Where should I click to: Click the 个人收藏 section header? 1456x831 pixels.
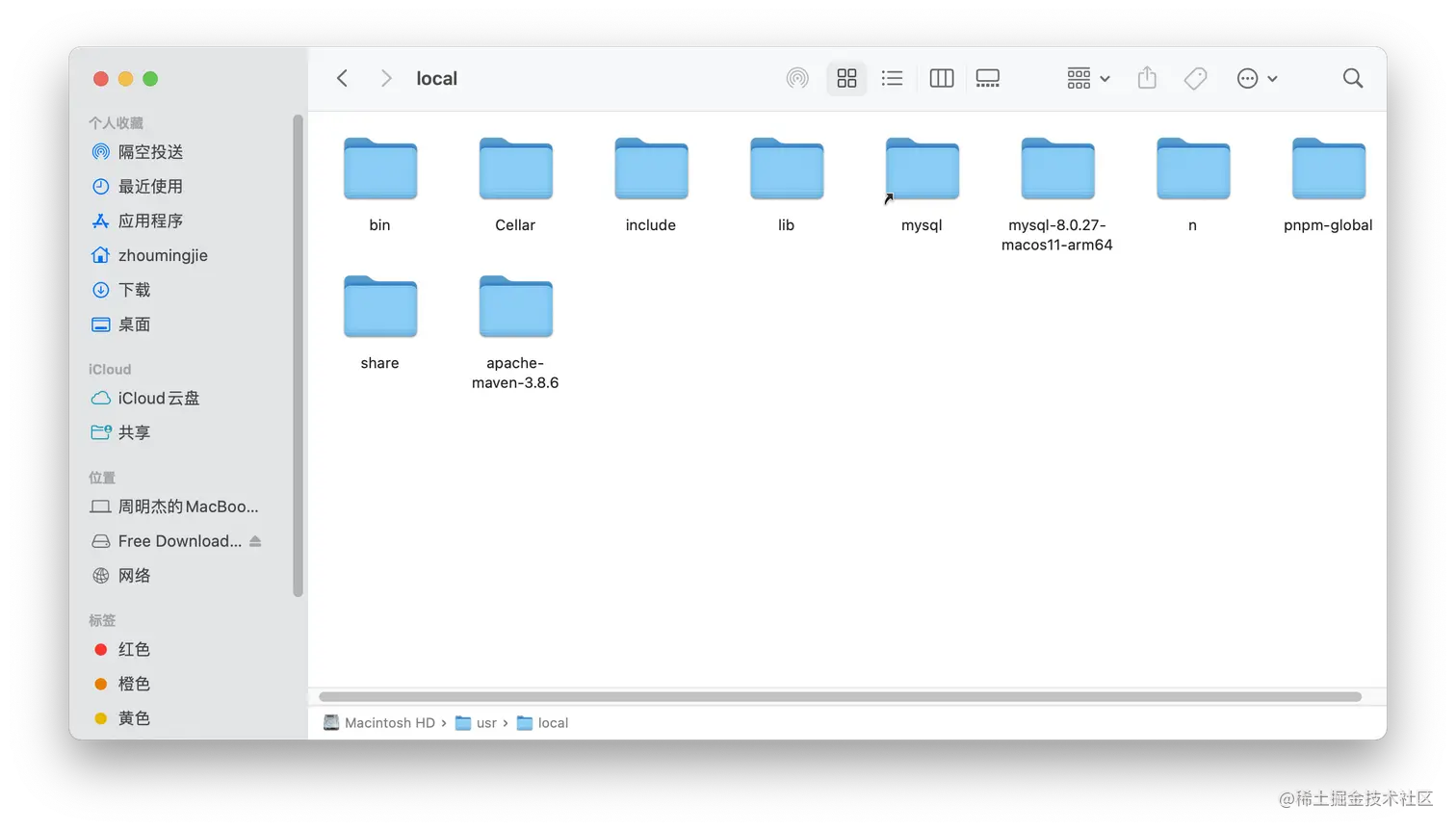[x=116, y=123]
